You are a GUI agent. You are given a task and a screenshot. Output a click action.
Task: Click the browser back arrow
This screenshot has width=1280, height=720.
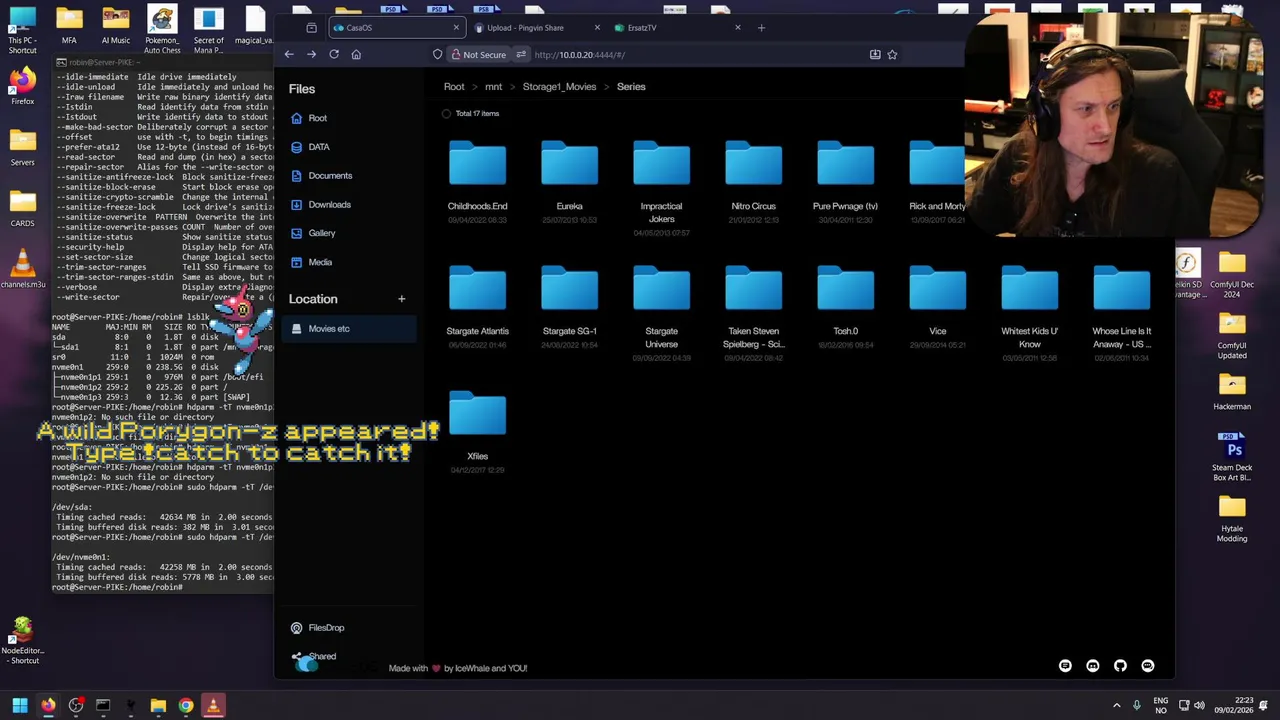(289, 54)
